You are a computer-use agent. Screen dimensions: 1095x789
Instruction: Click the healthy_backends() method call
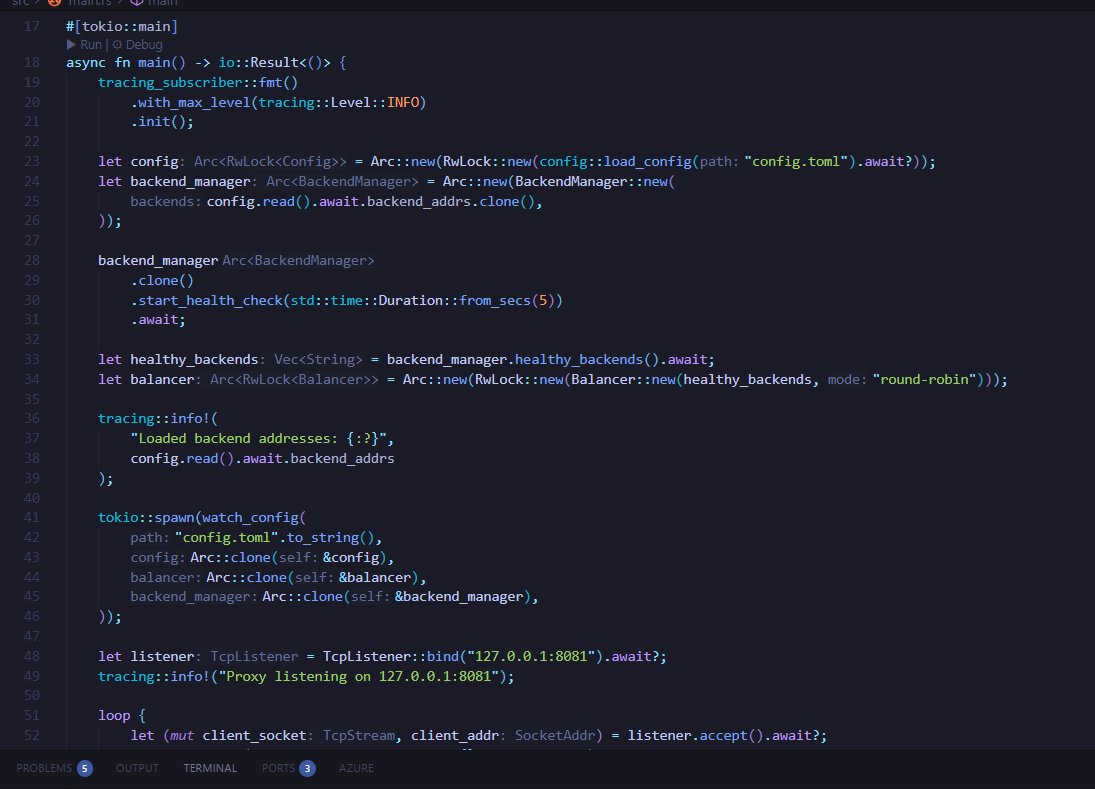coord(587,360)
